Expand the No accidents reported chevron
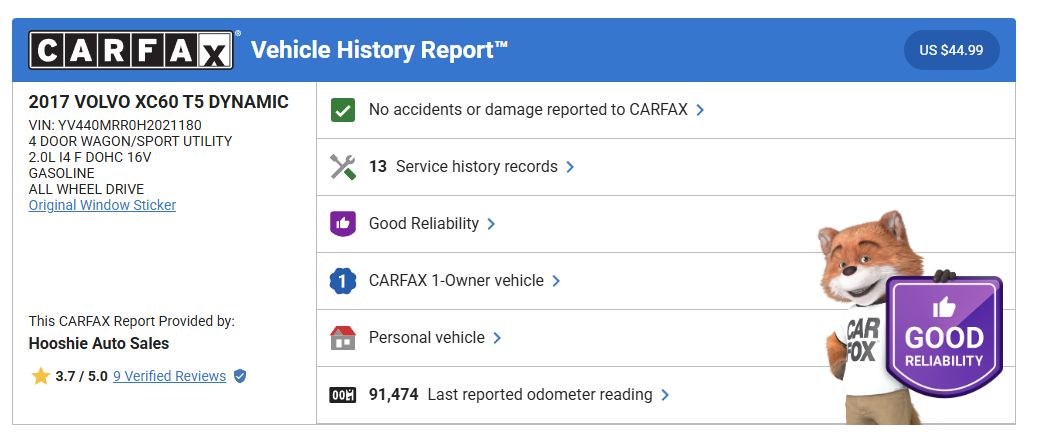1048x435 pixels. pos(700,110)
